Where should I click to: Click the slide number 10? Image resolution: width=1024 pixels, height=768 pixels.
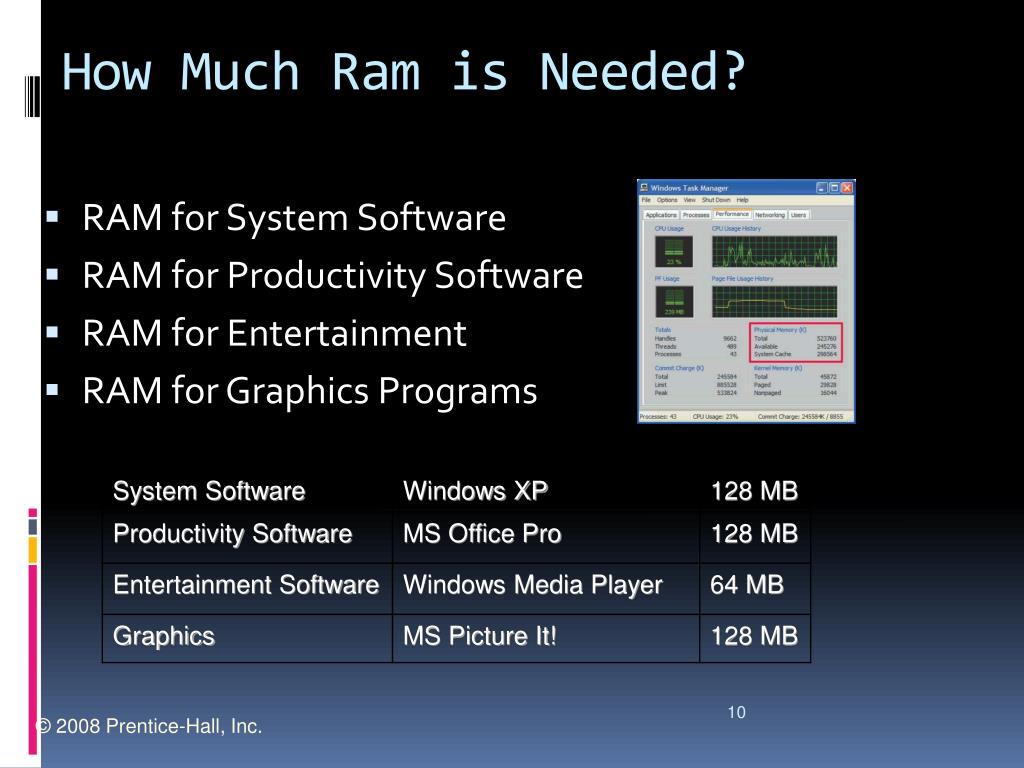[737, 712]
